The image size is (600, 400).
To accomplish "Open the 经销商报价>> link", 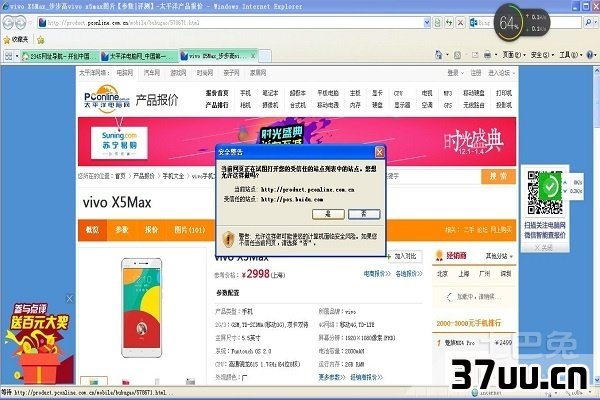I will point(366,377).
